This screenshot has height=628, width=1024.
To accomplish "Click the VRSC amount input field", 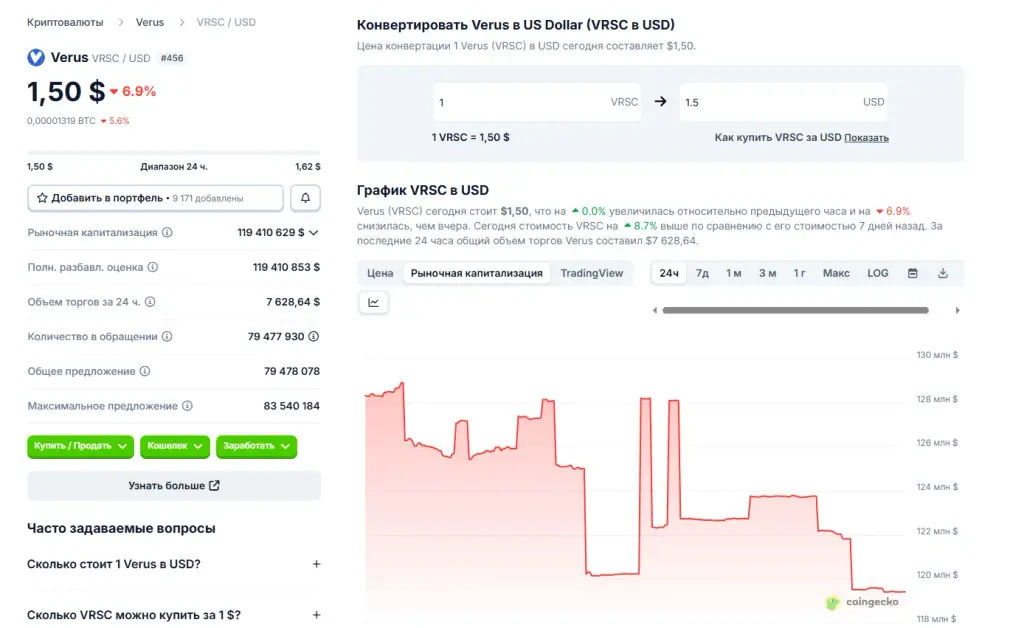I will tap(536, 102).
